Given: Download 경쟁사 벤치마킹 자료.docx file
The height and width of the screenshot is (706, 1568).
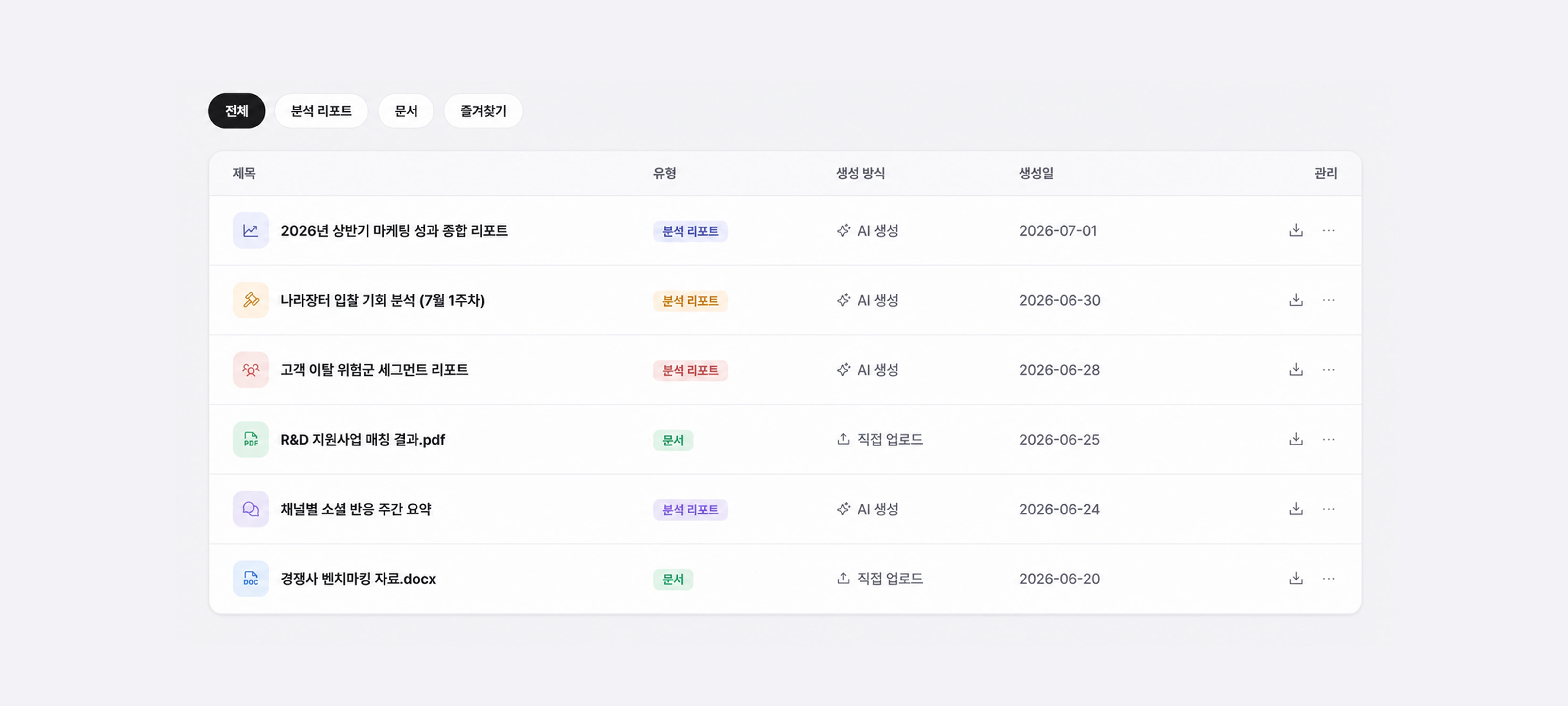Looking at the screenshot, I should point(1296,578).
